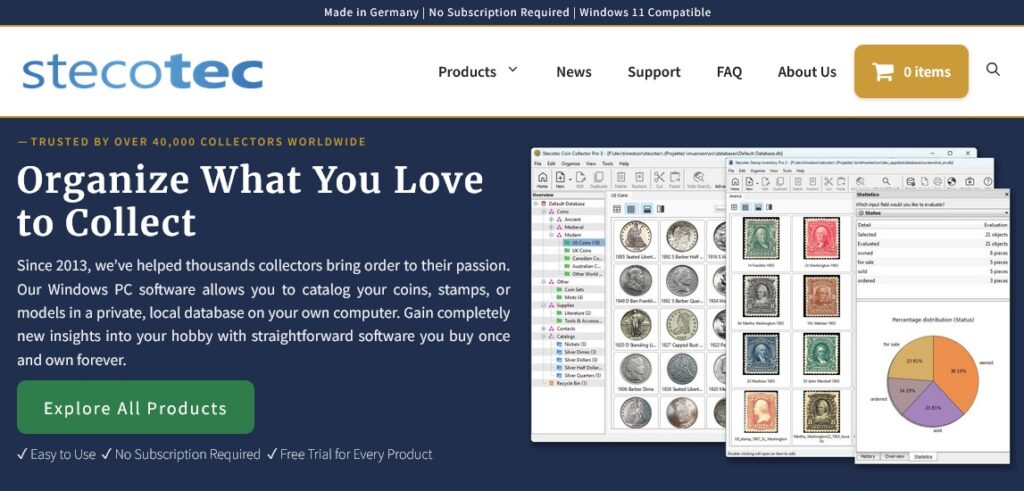This screenshot has width=1024, height=491.
Task: Click Restore icon in Coin Collector toolbar
Action: pos(639,178)
